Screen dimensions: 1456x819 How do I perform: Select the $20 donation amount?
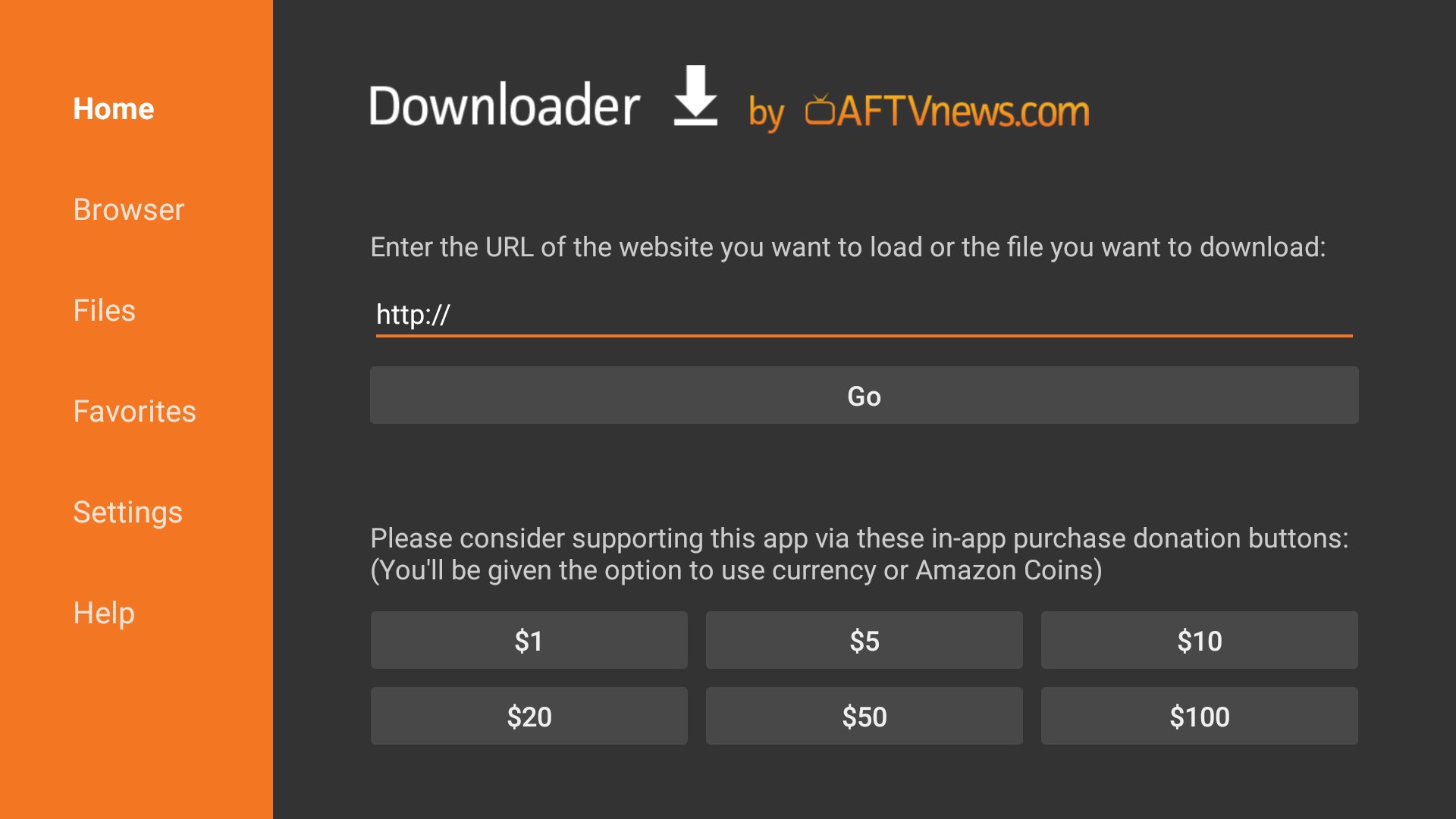coord(530,714)
